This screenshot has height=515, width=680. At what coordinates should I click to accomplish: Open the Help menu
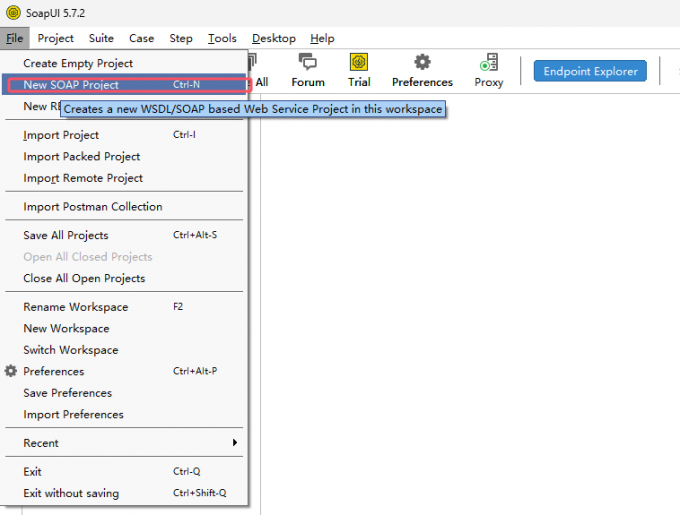click(x=322, y=38)
